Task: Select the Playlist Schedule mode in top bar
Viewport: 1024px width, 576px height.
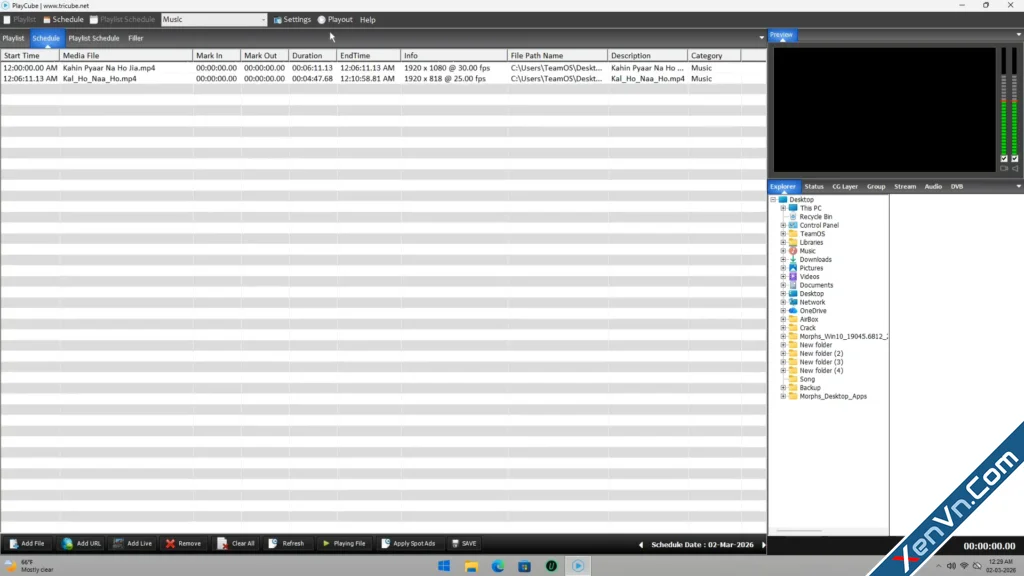Action: [x=122, y=20]
